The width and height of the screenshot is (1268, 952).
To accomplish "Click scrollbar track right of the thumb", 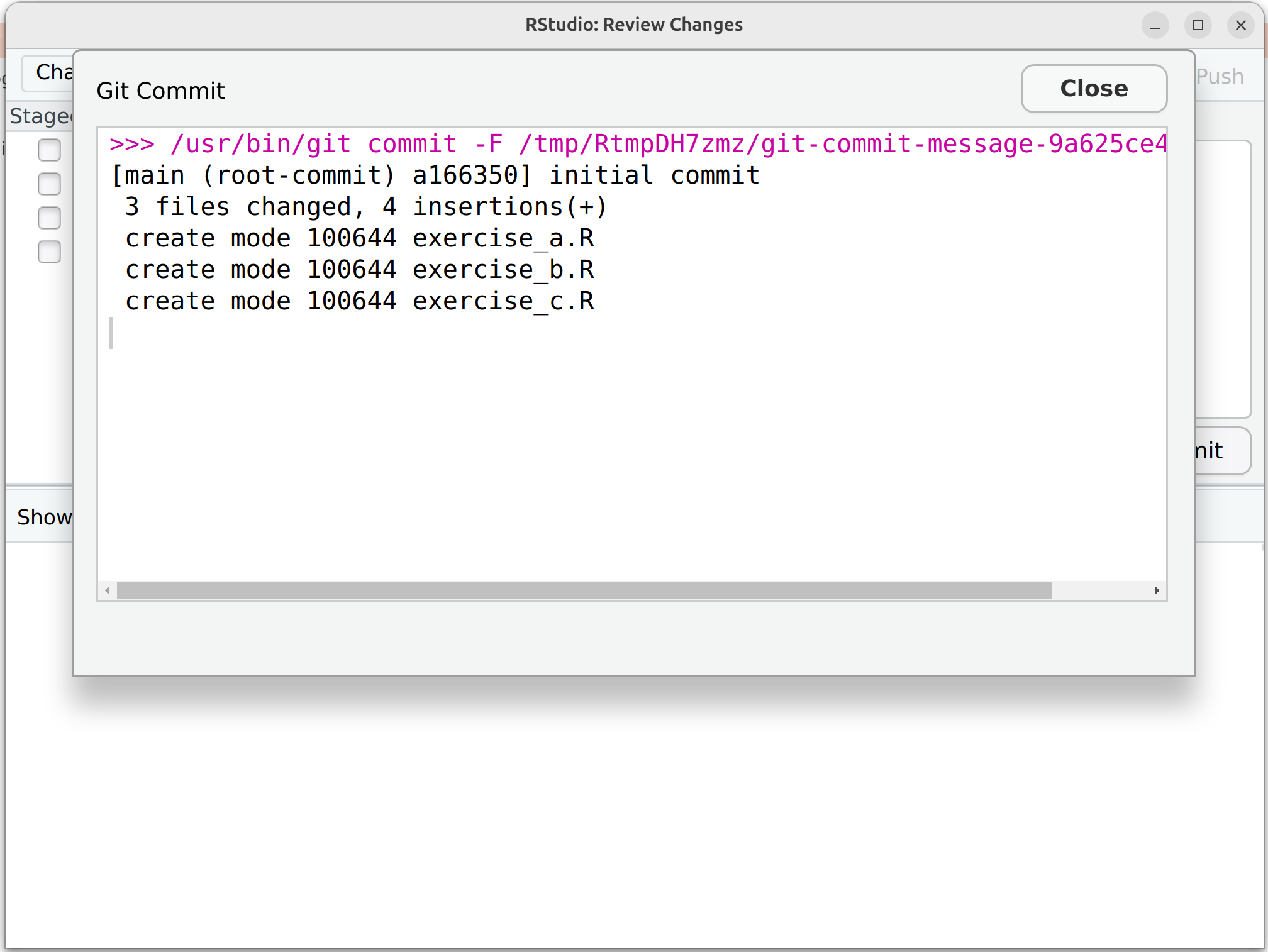I will point(1101,590).
